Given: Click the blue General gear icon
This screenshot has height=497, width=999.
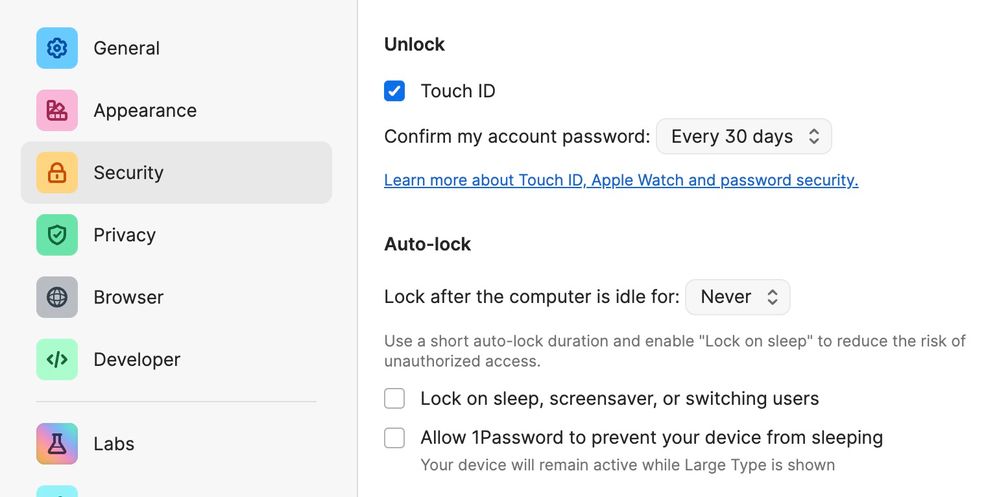Looking at the screenshot, I should [57, 48].
